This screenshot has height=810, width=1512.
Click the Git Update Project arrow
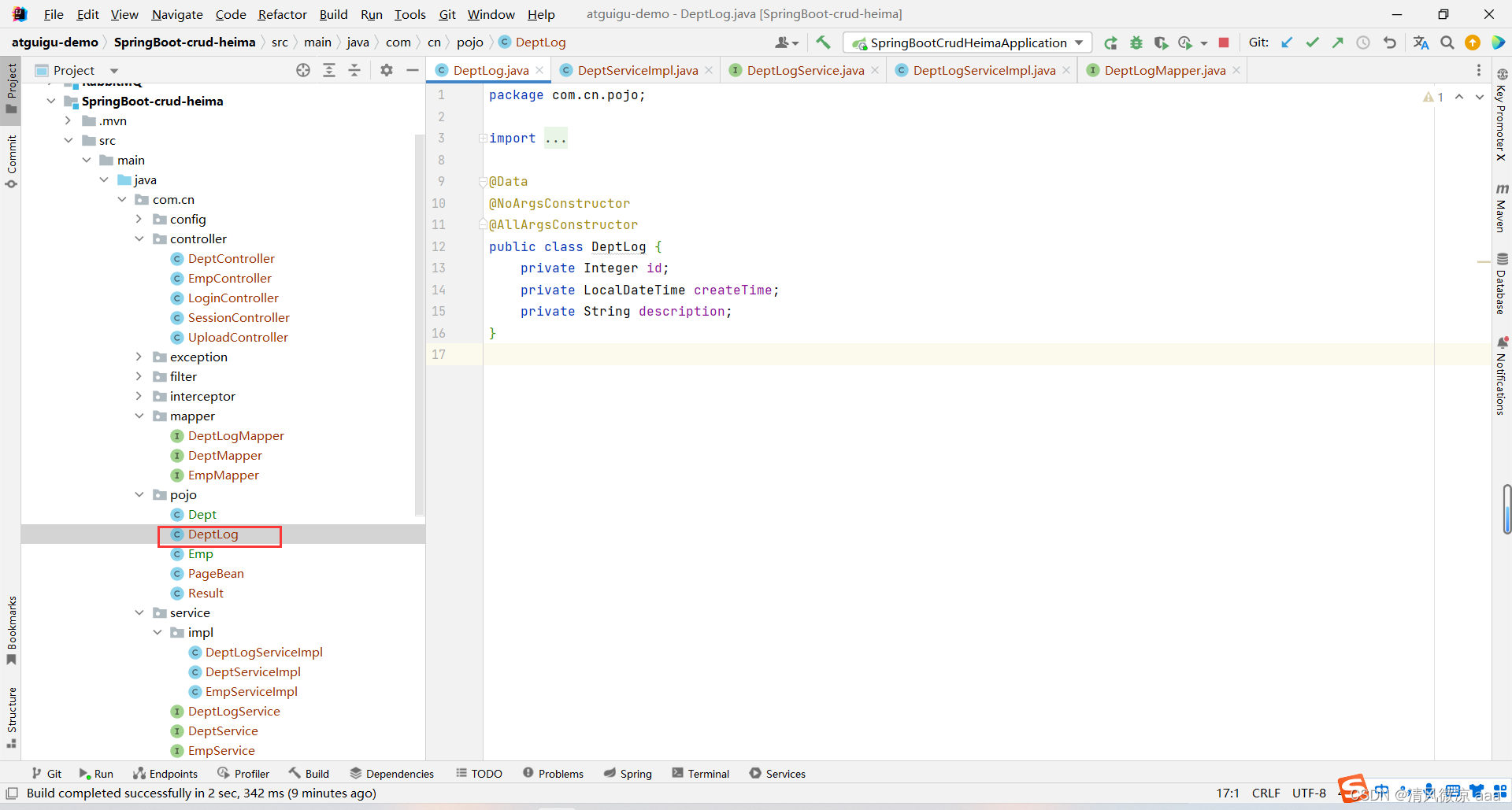point(1287,43)
